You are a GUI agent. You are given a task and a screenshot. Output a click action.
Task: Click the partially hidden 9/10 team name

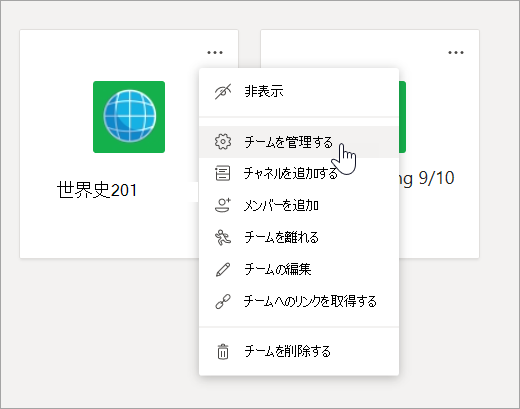tap(427, 179)
